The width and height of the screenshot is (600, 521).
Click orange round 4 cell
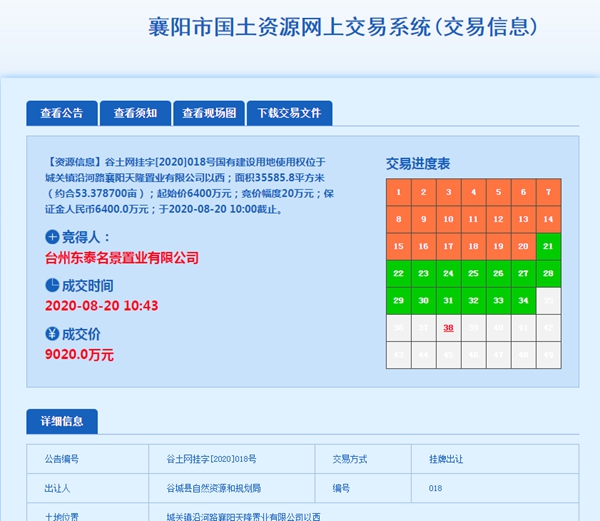(474, 192)
